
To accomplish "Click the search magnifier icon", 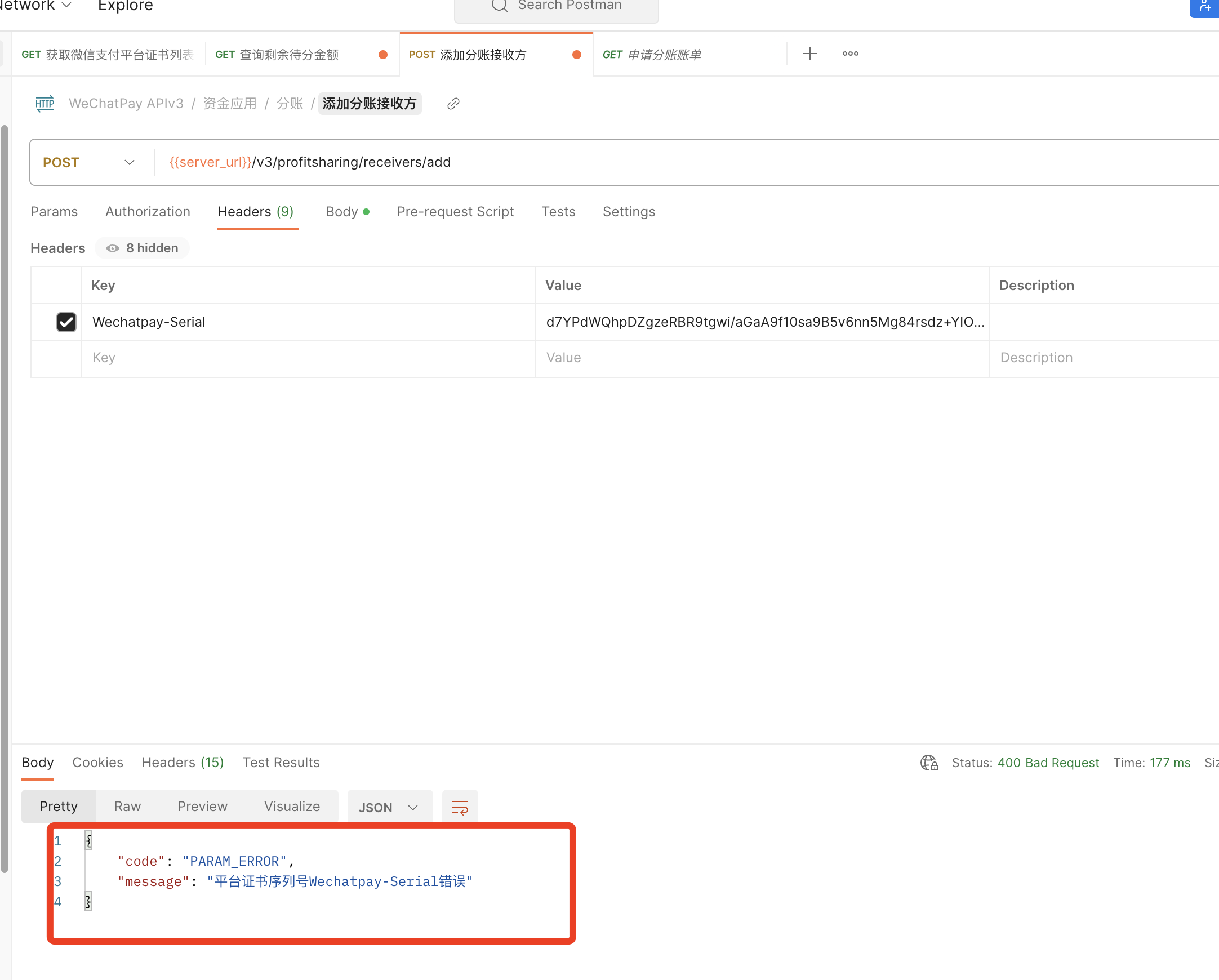I will [x=499, y=6].
